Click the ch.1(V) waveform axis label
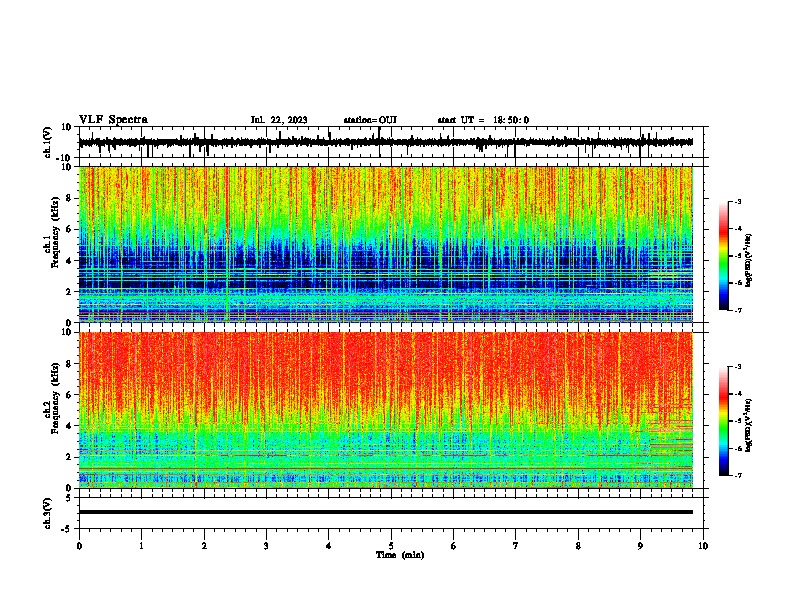Image resolution: width=792 pixels, height=612 pixels. 48,142
